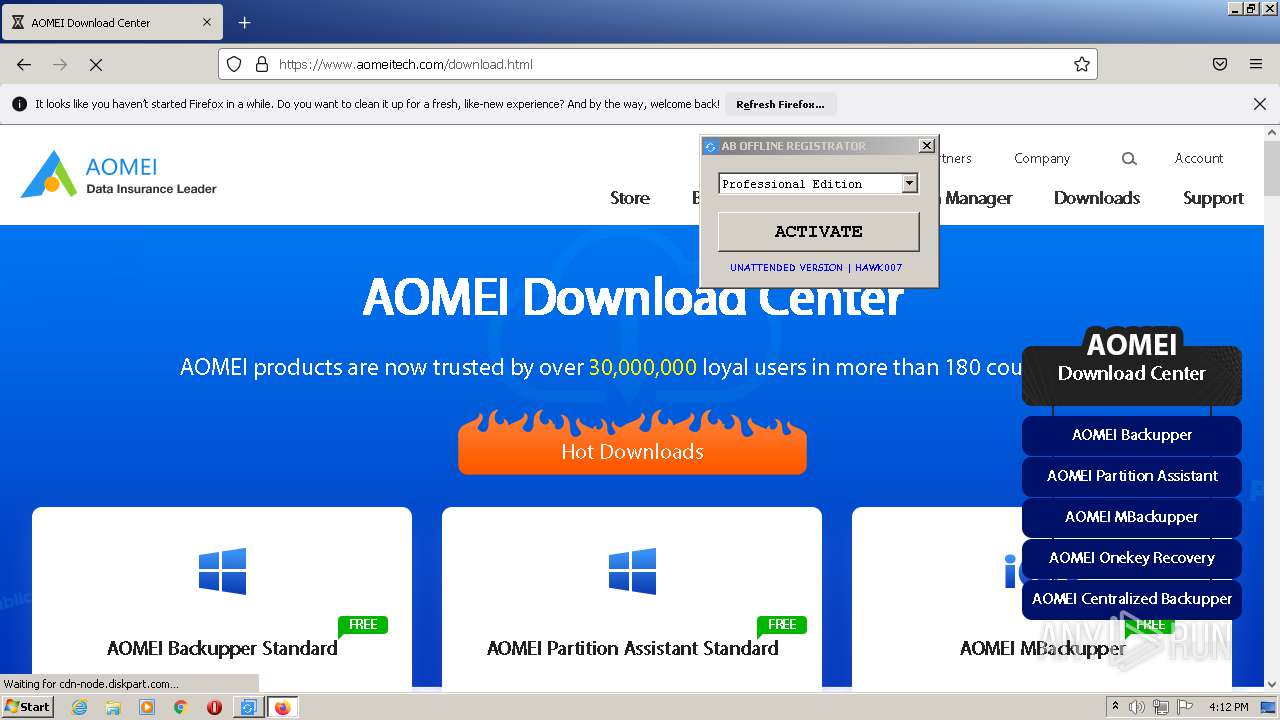
Task: Open the Company link
Action: click(x=1042, y=158)
